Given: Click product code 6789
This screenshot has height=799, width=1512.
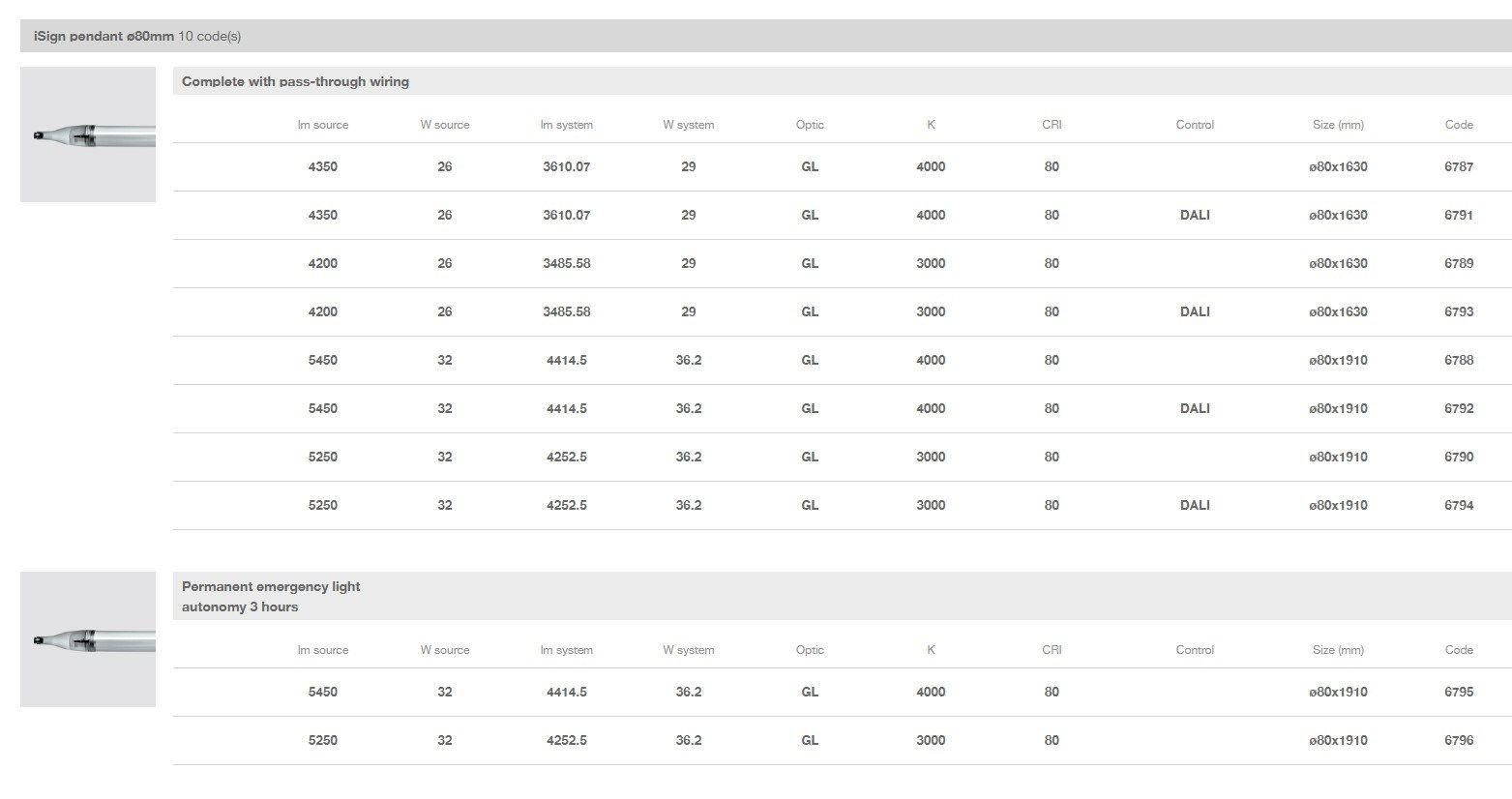Looking at the screenshot, I should pyautogui.click(x=1458, y=263).
